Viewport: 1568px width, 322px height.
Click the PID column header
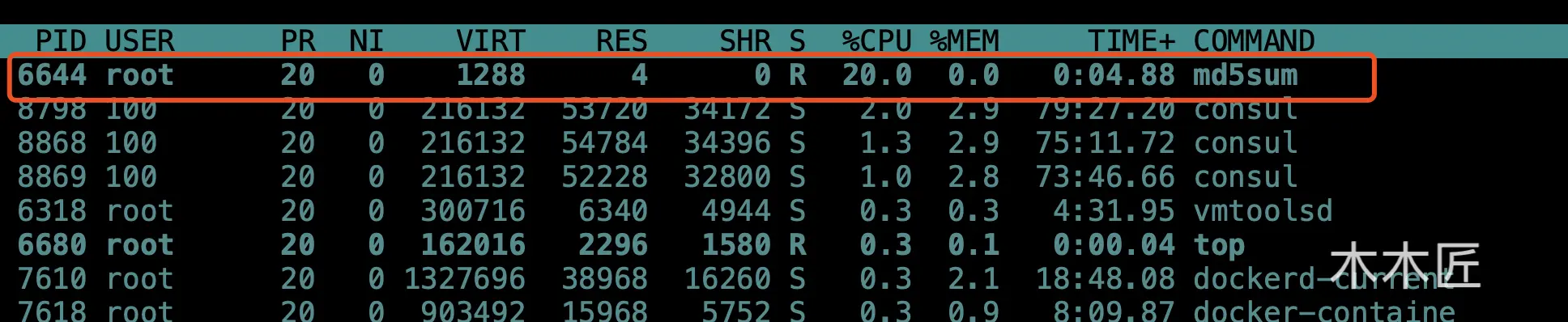click(61, 40)
